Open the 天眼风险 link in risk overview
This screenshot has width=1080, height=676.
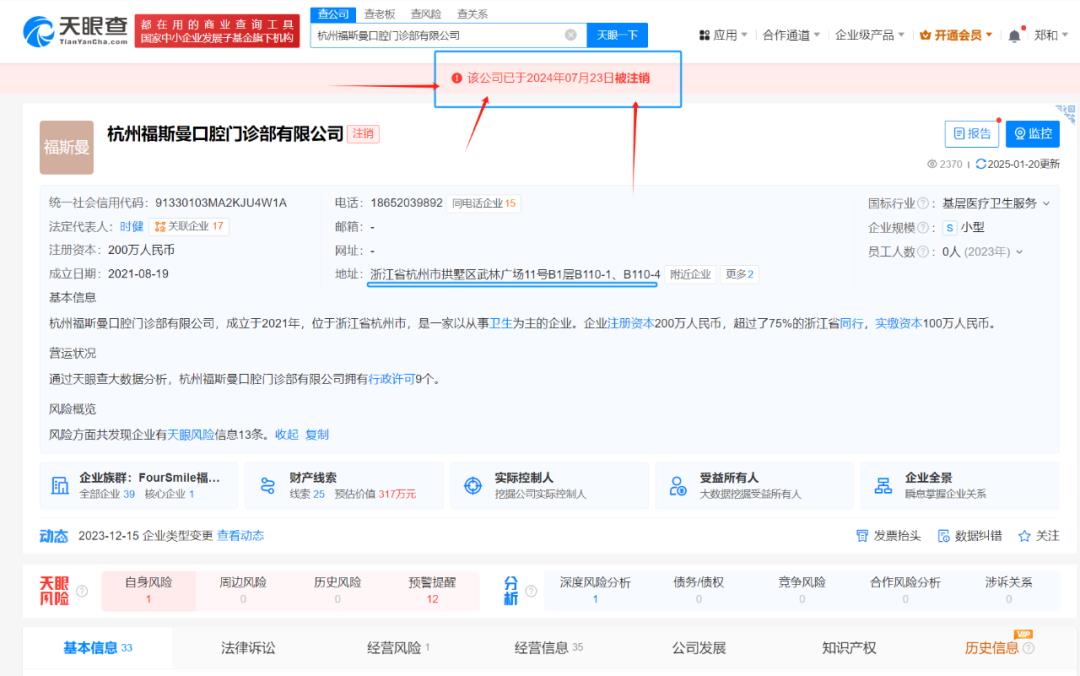pos(191,435)
